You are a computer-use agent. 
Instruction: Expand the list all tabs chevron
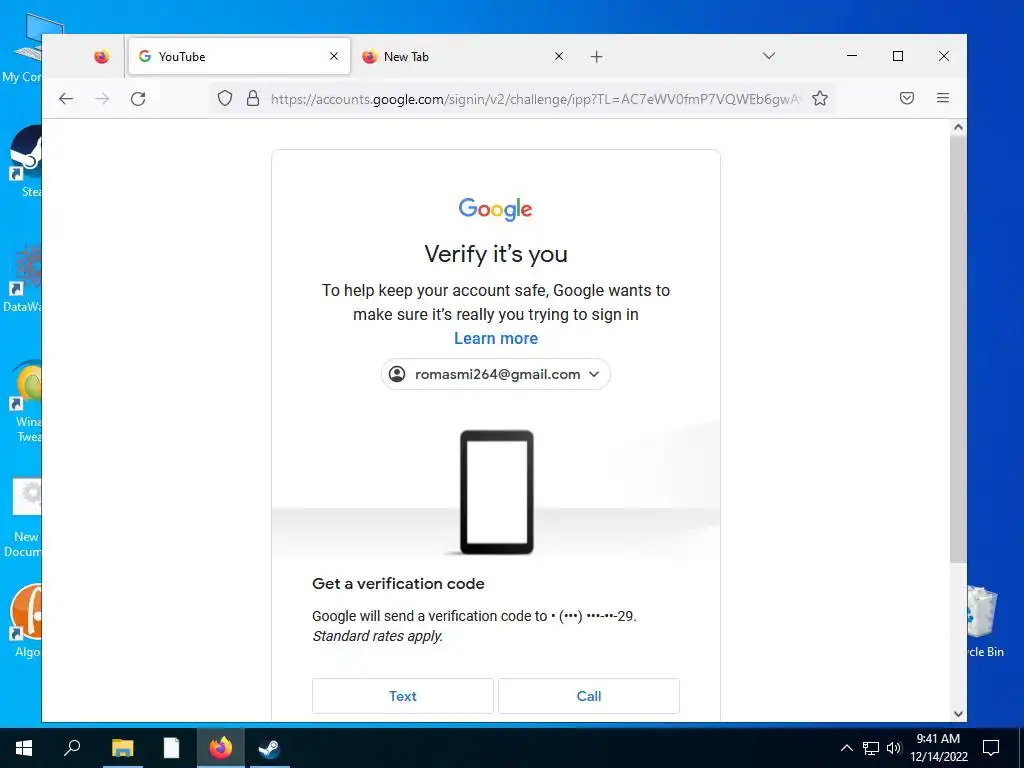click(769, 56)
